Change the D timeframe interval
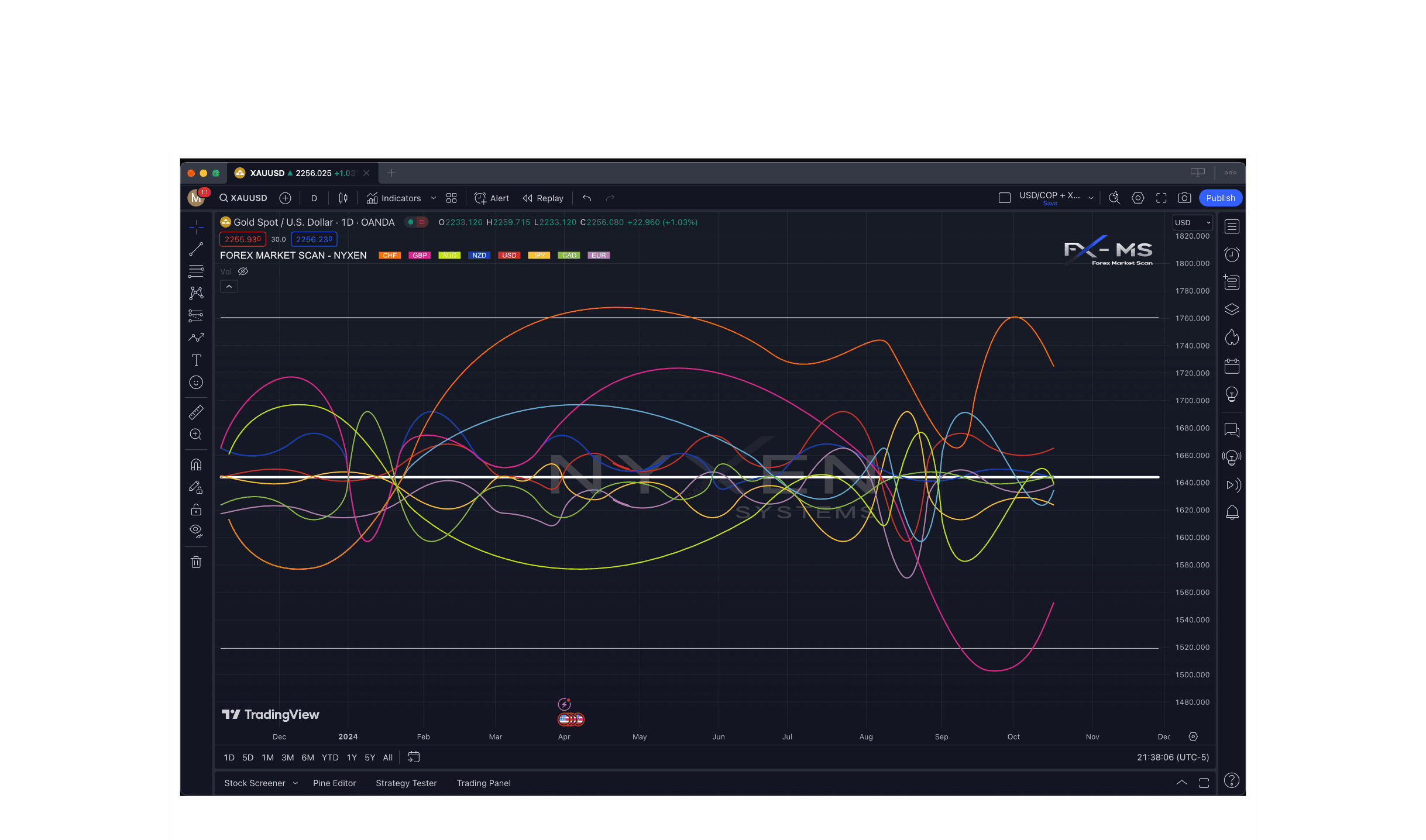 pyautogui.click(x=314, y=198)
